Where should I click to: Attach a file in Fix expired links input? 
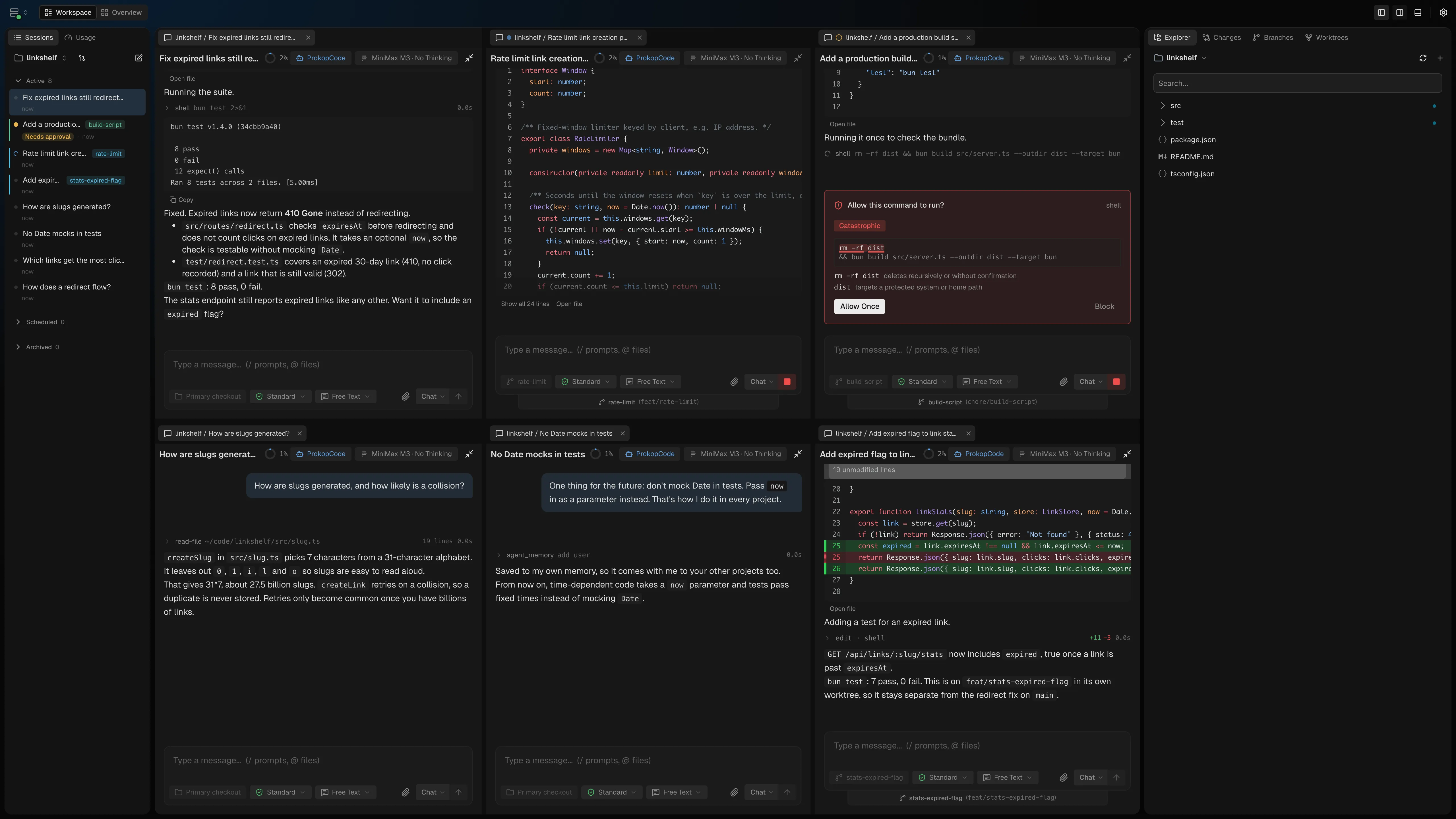(405, 396)
